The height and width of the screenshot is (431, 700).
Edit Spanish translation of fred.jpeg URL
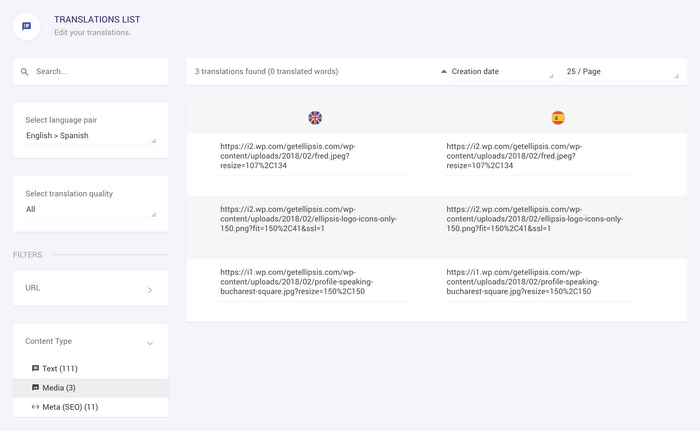[539, 156]
